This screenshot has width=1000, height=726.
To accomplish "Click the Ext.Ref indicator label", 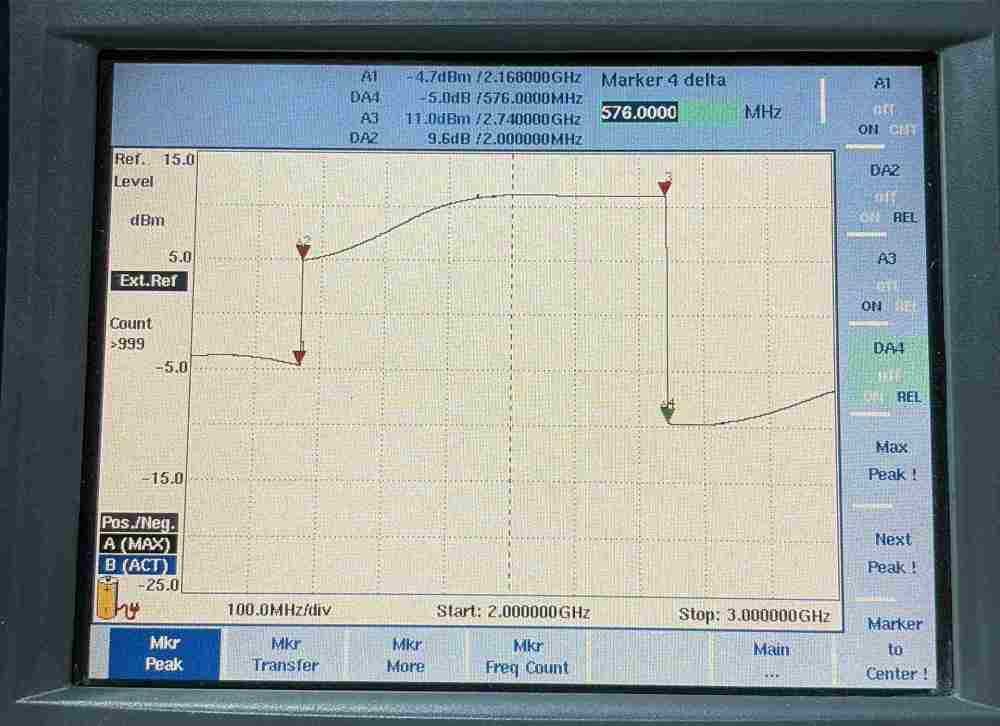I will 149,281.
